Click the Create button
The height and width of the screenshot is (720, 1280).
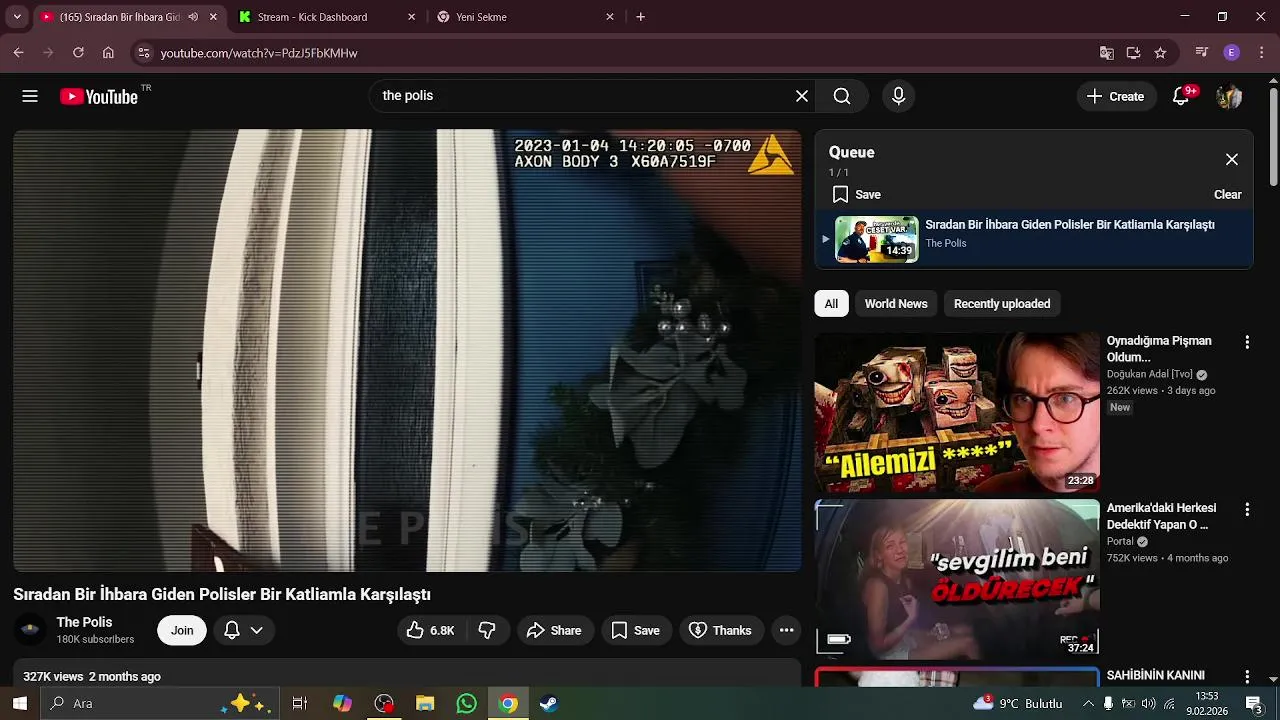1116,96
